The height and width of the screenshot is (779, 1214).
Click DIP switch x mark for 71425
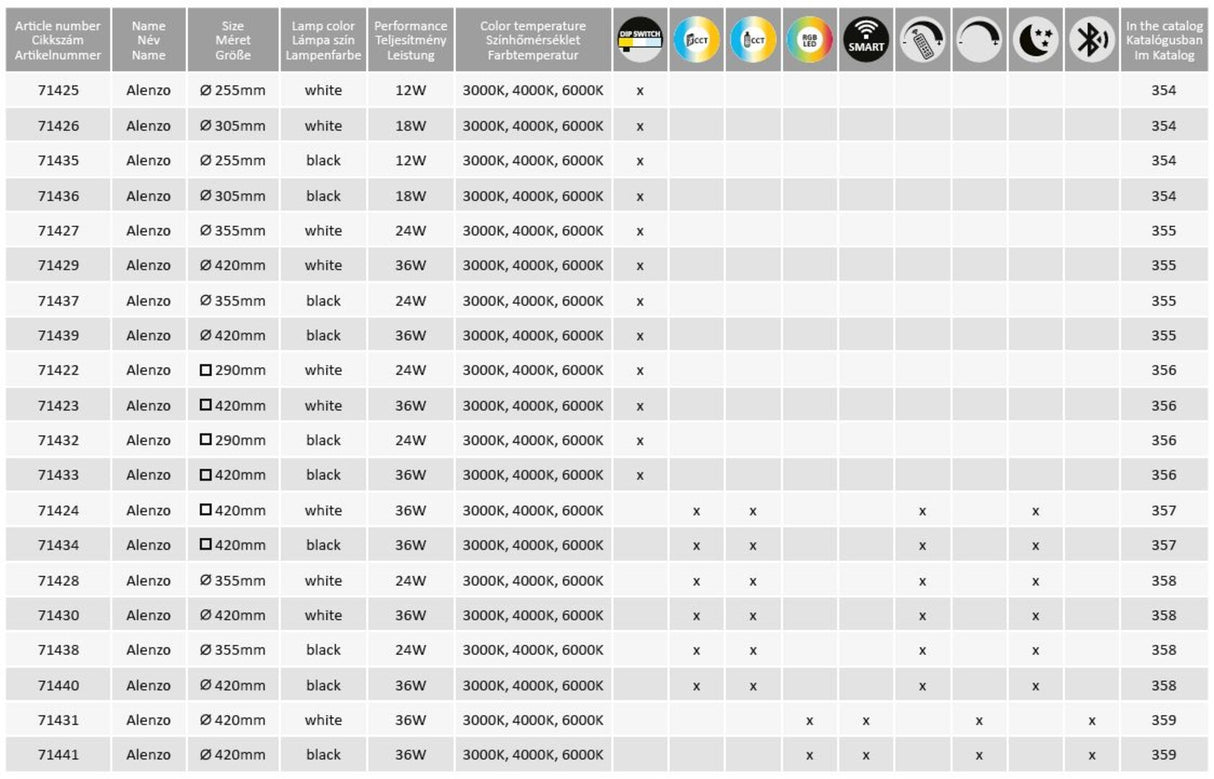click(640, 90)
